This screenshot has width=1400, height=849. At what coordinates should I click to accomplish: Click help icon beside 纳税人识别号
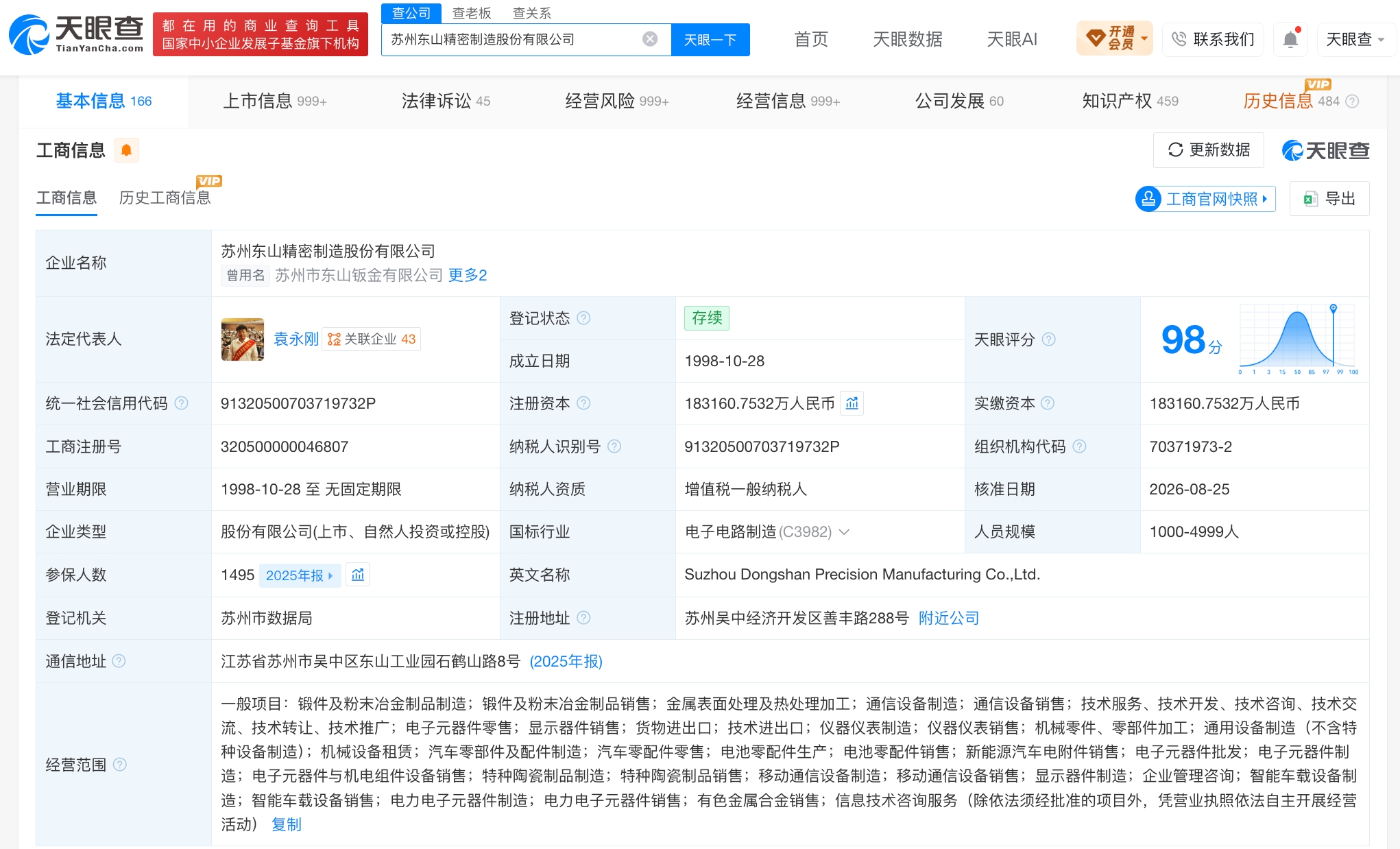point(614,446)
